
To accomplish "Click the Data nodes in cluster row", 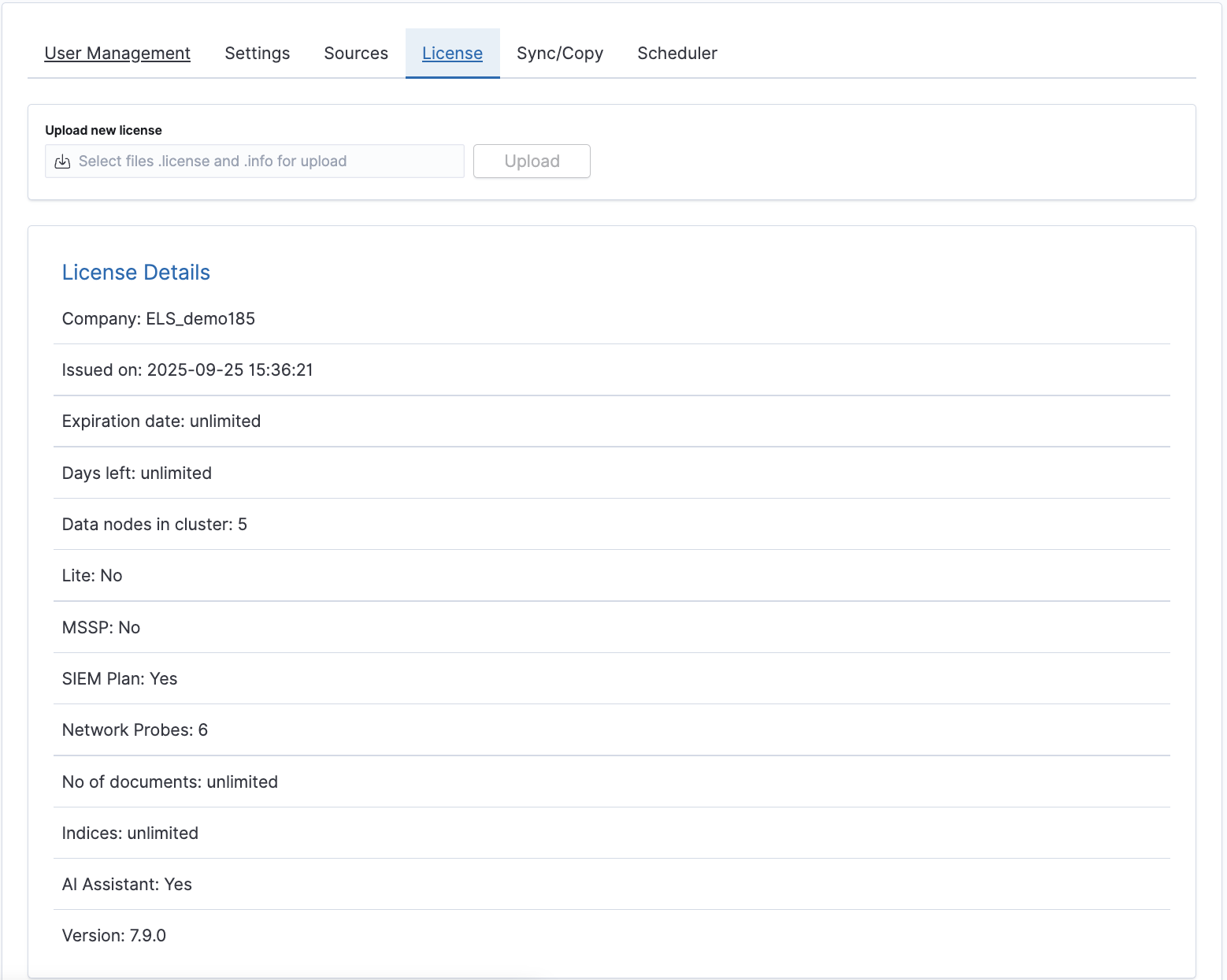I will [x=154, y=525].
